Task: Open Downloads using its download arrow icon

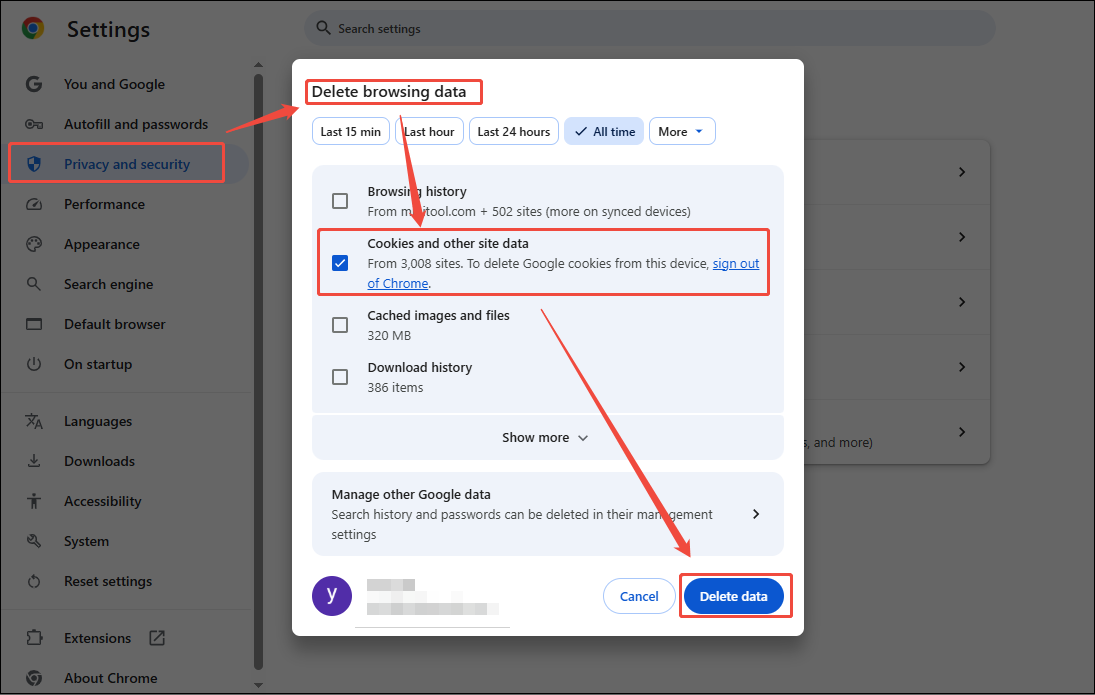Action: point(34,461)
